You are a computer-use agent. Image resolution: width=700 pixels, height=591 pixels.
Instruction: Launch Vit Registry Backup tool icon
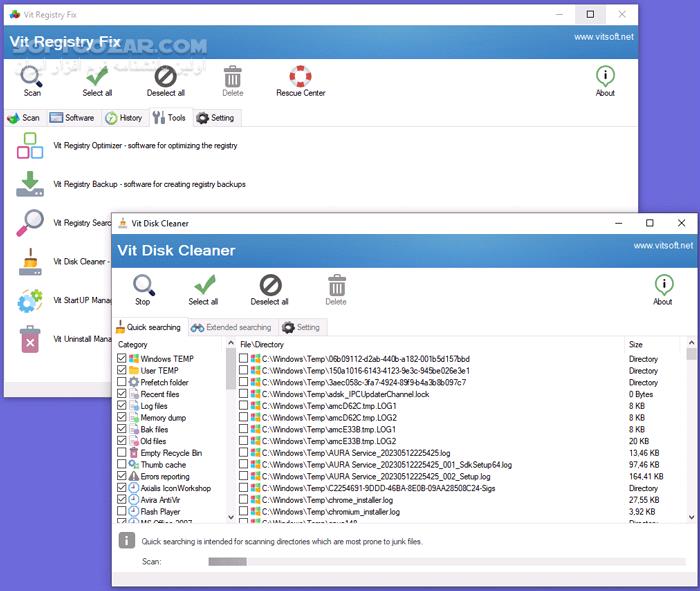pos(30,184)
